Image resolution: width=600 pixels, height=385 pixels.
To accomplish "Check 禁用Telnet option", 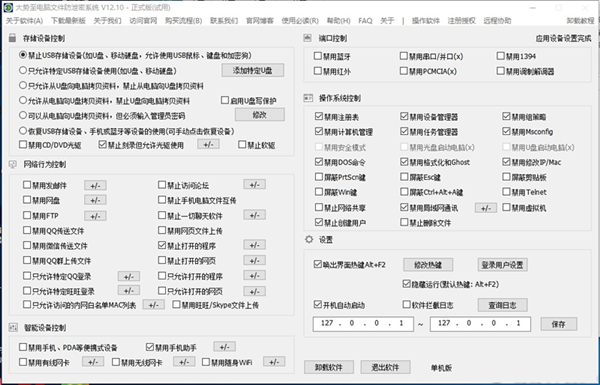I will pos(506,192).
